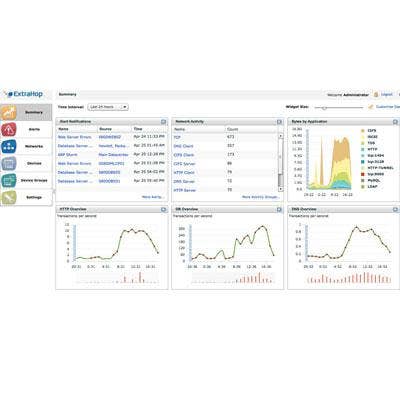Toggle the CIFS legend color swatch
The image size is (400, 400).
click(x=363, y=131)
